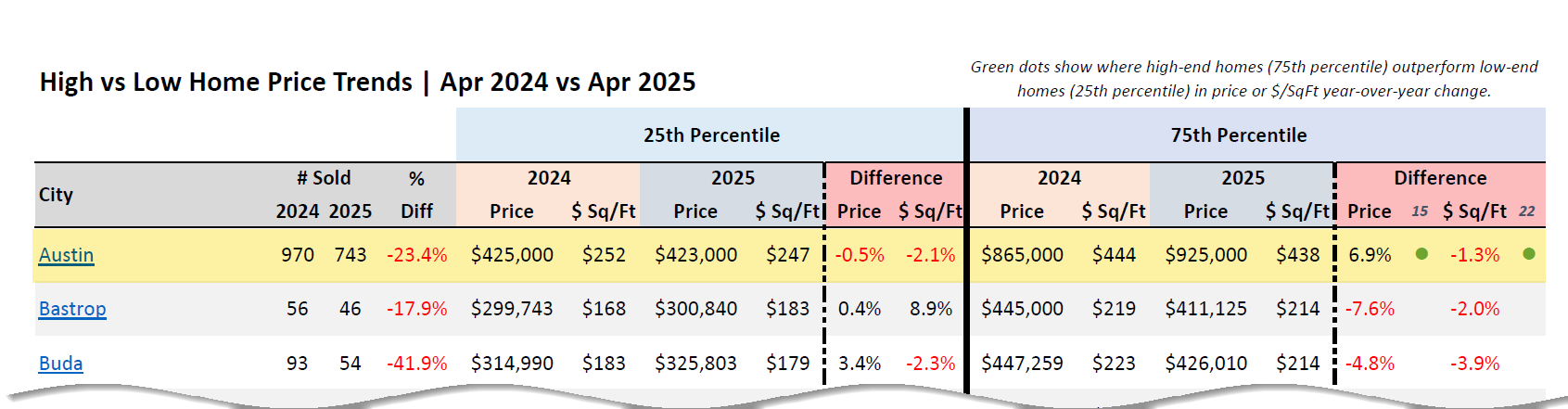This screenshot has height=409, width=1568.
Task: Select Bastrop's -17.9% sold difference cell
Action: 416,309
